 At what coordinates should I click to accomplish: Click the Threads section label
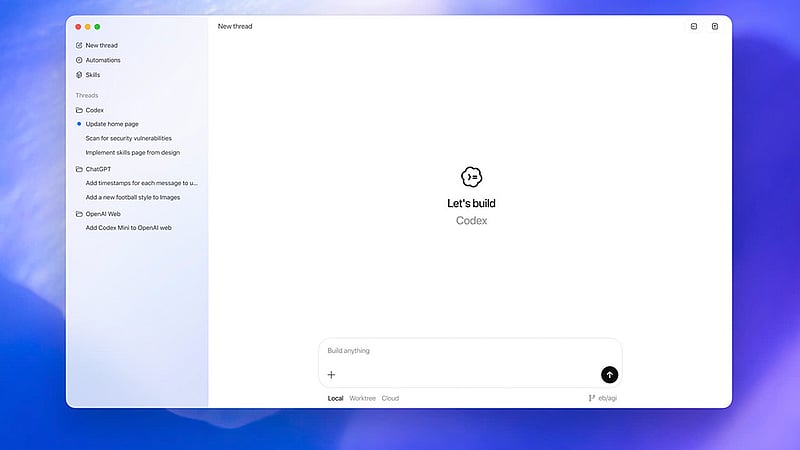coord(87,95)
